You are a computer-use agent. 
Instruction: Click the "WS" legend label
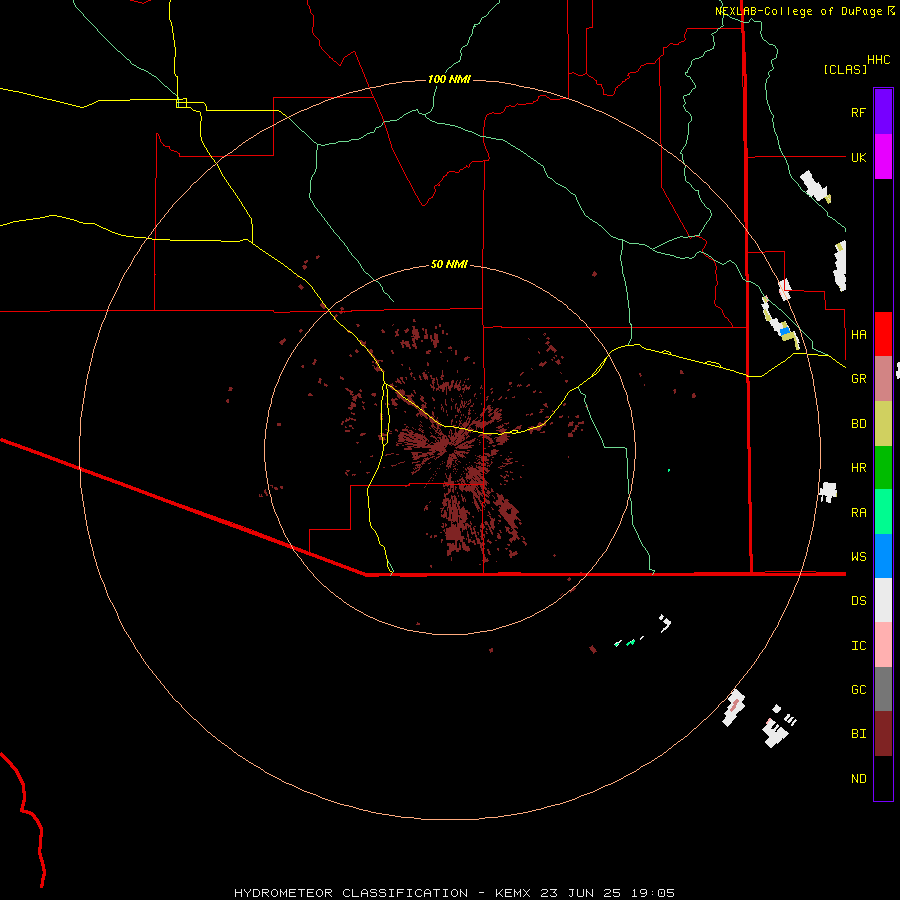pyautogui.click(x=858, y=557)
